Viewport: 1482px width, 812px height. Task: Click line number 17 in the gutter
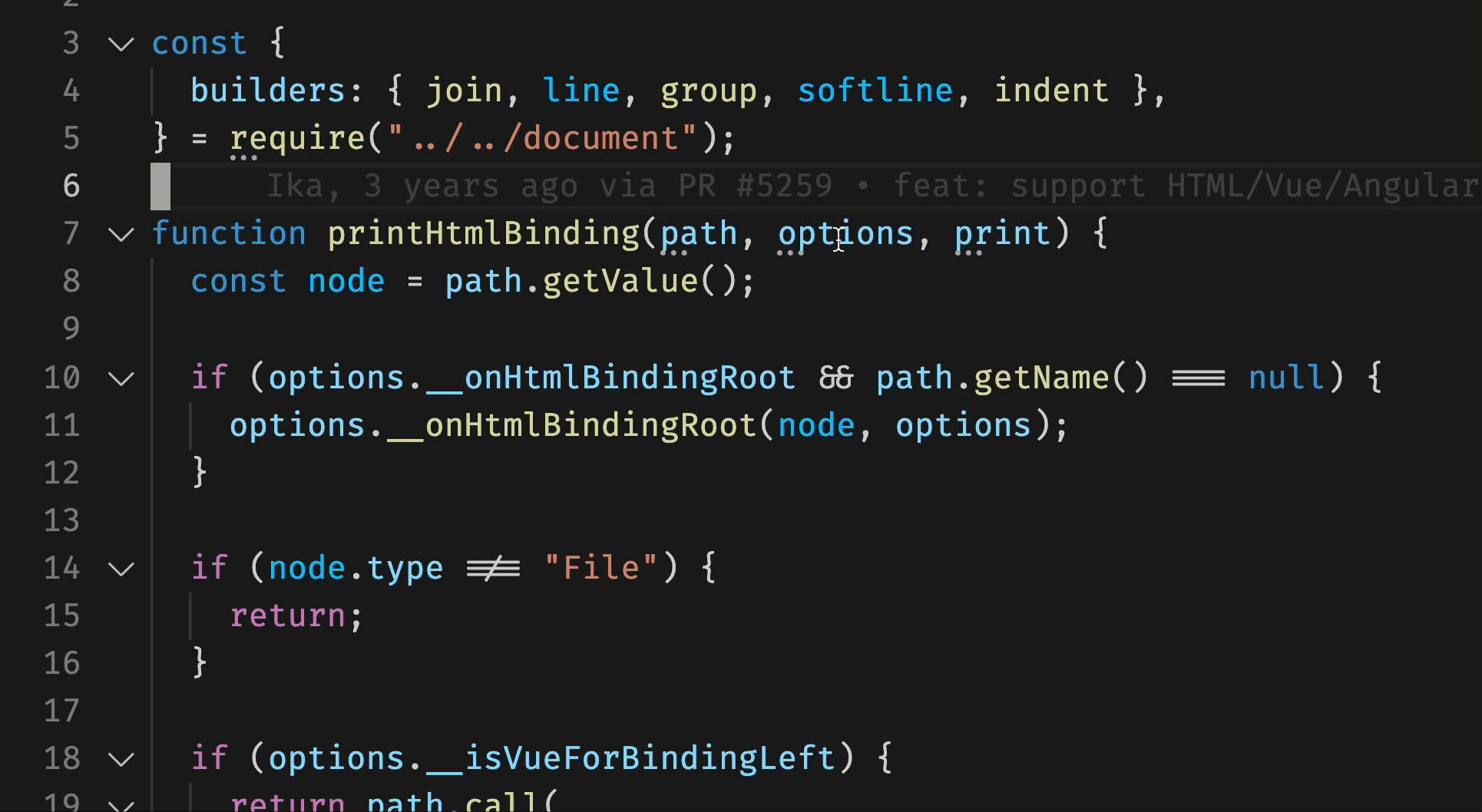(61, 711)
